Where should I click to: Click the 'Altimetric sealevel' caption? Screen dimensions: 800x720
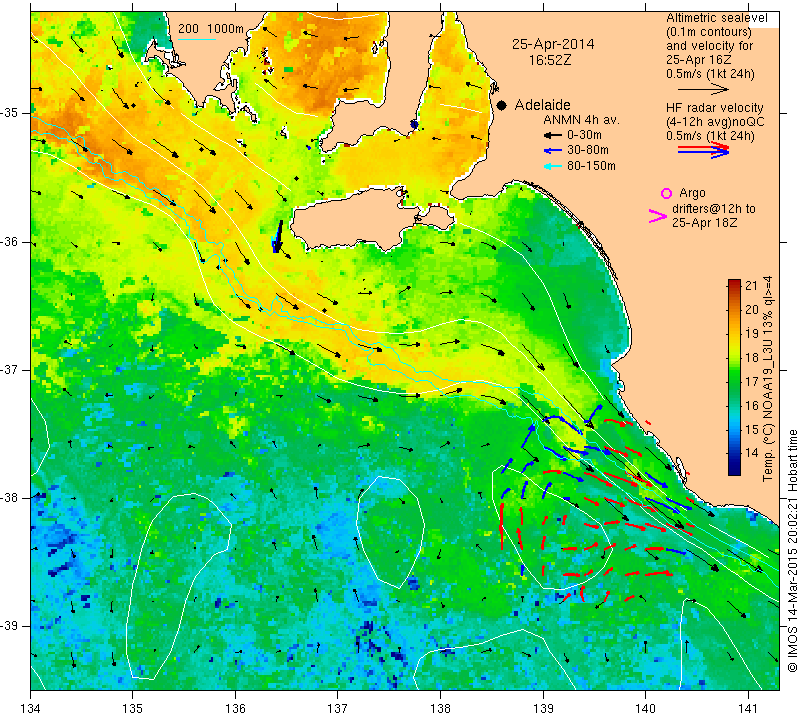point(716,18)
